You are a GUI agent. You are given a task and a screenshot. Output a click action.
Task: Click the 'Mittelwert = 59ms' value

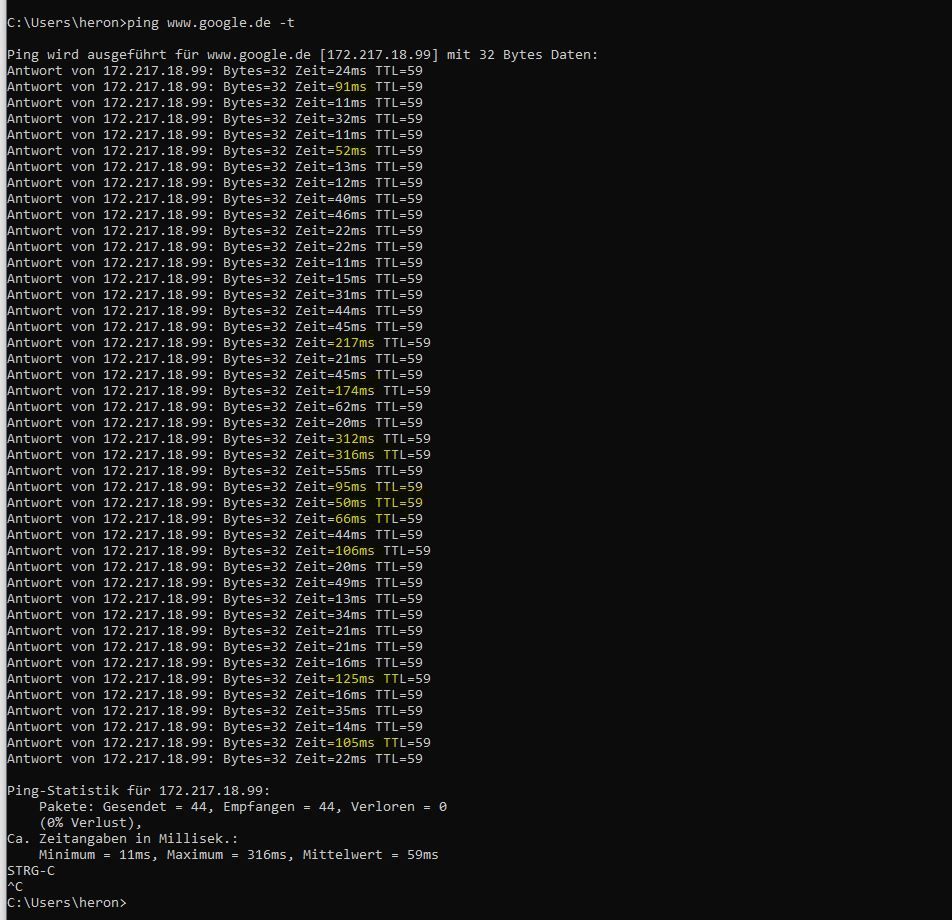pyautogui.click(x=370, y=854)
